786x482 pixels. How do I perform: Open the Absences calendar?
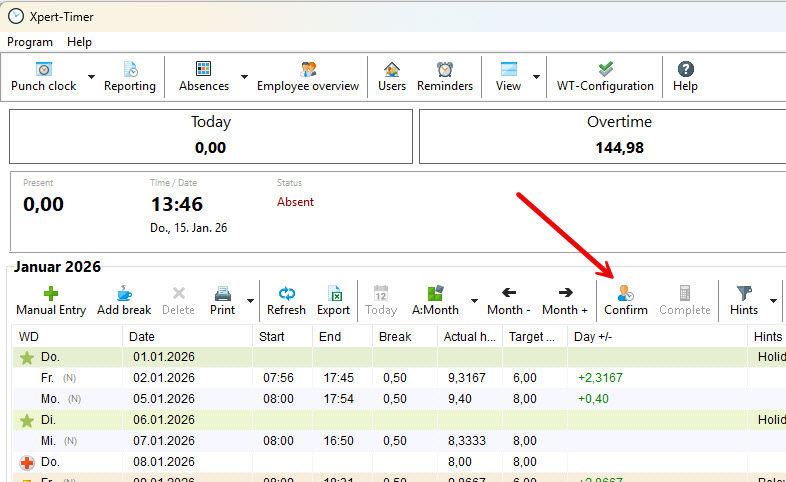(x=203, y=76)
